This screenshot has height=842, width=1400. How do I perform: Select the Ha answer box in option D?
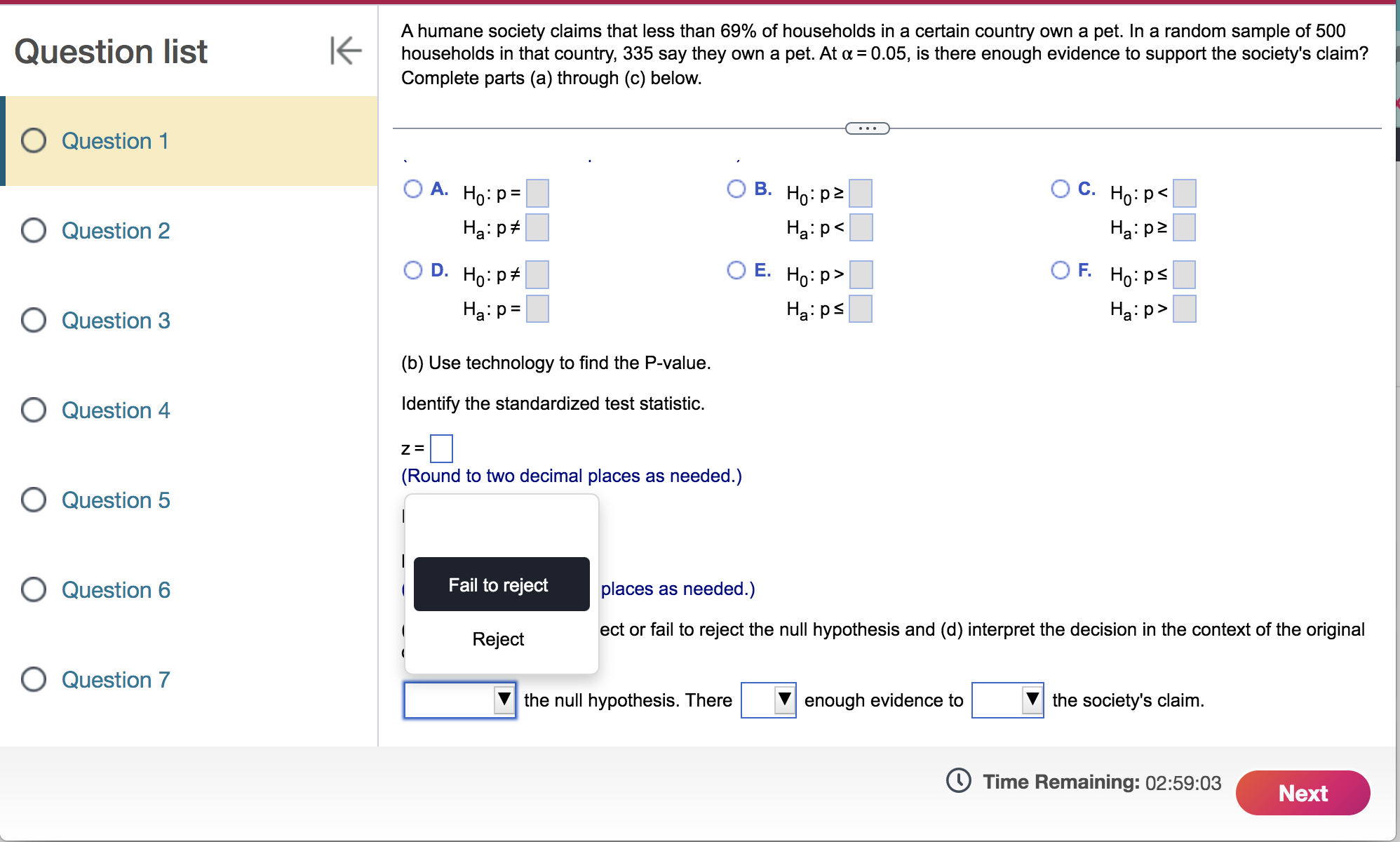click(x=536, y=307)
